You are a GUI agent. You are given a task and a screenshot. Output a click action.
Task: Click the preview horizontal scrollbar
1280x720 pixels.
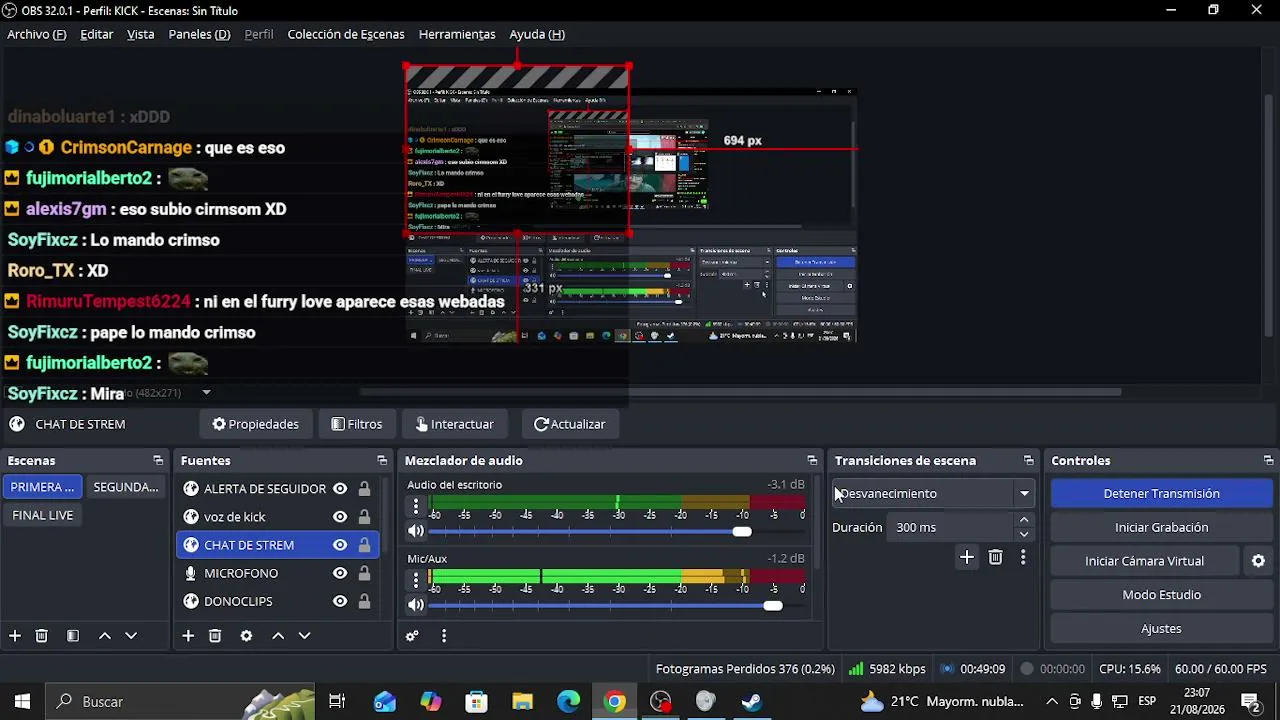(740, 392)
